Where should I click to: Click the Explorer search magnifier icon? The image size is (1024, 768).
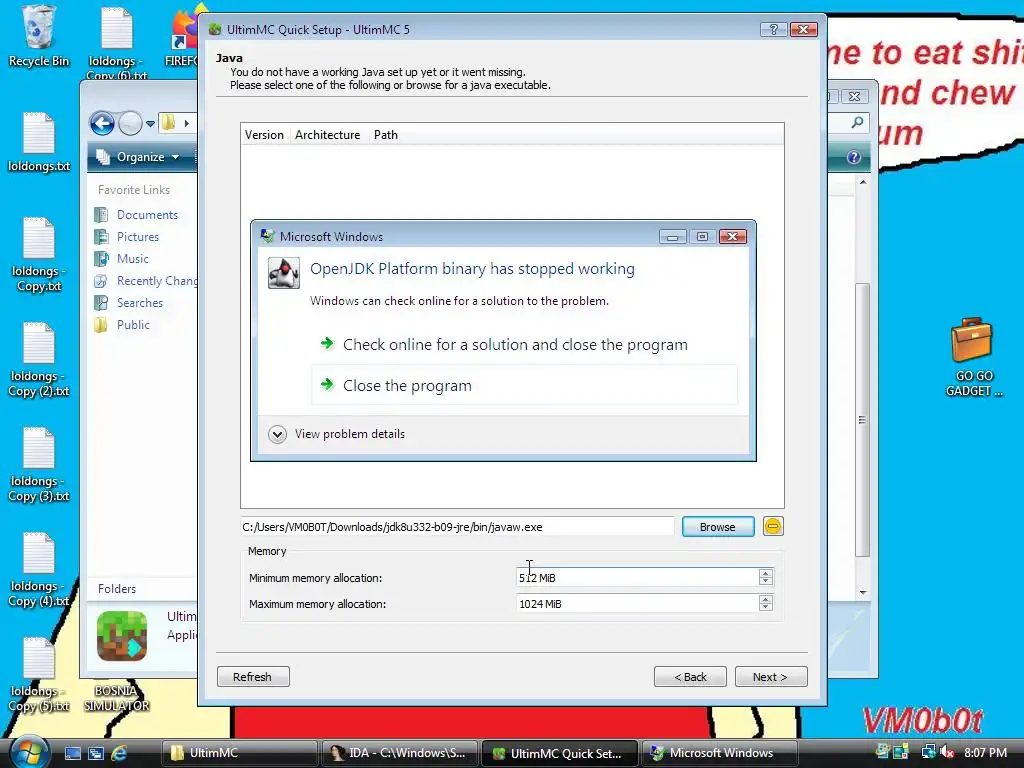(857, 122)
